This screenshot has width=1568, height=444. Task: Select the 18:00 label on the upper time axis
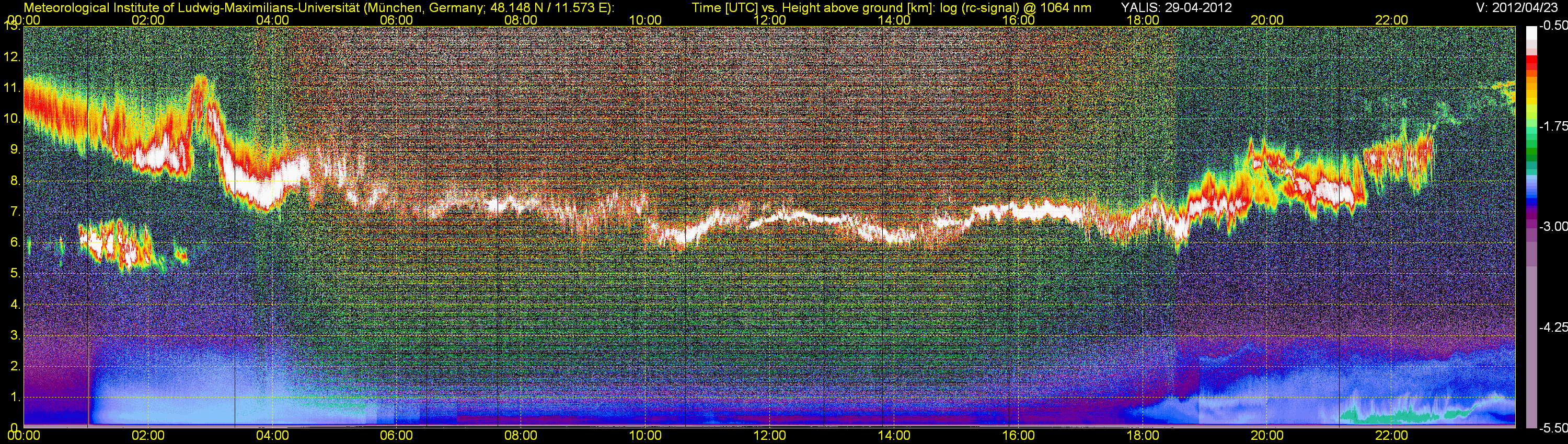click(1143, 20)
